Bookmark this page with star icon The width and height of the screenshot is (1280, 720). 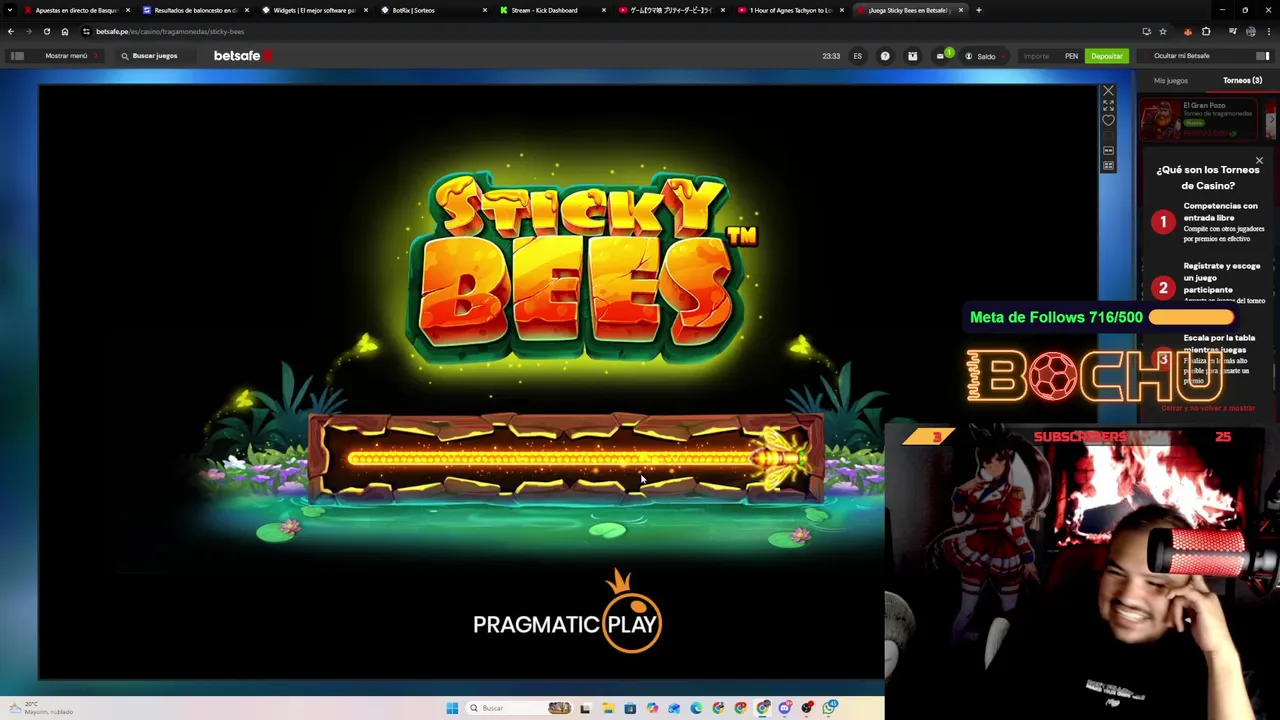click(x=1162, y=31)
